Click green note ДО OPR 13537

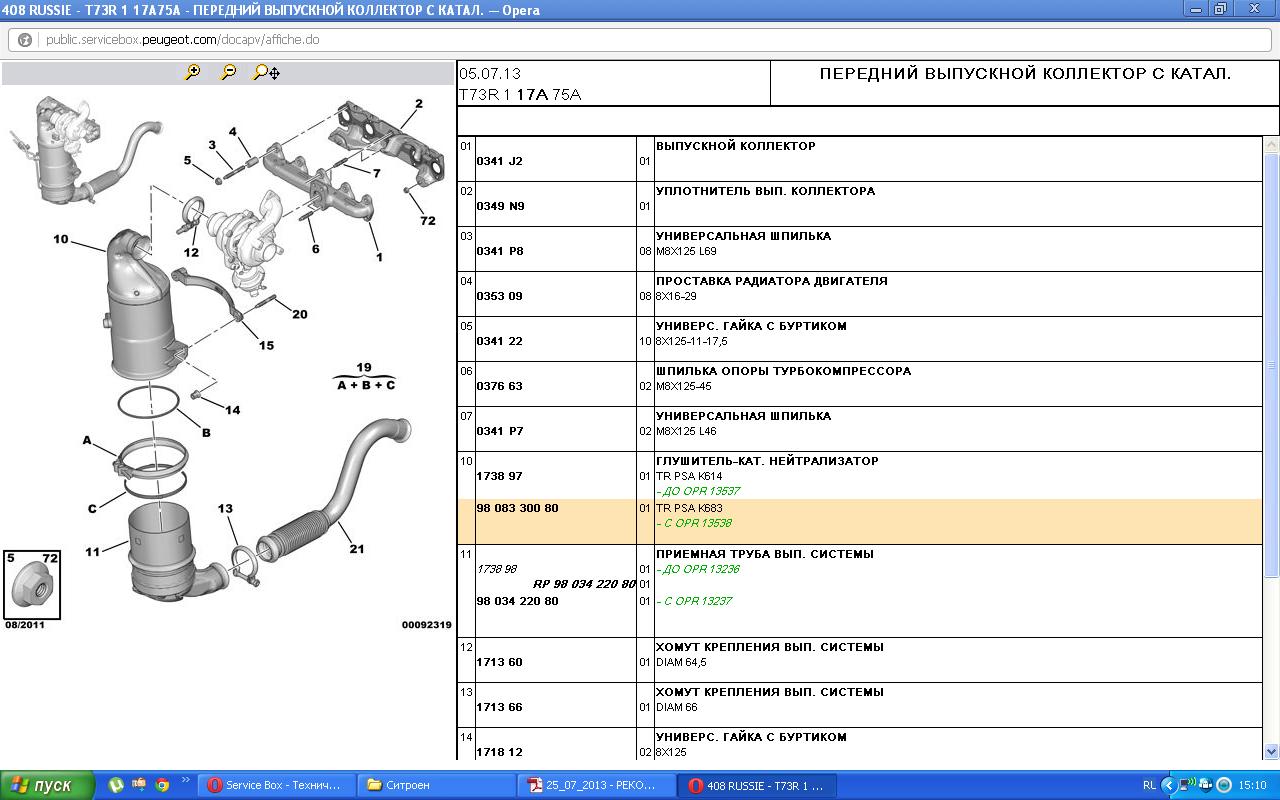pos(698,491)
